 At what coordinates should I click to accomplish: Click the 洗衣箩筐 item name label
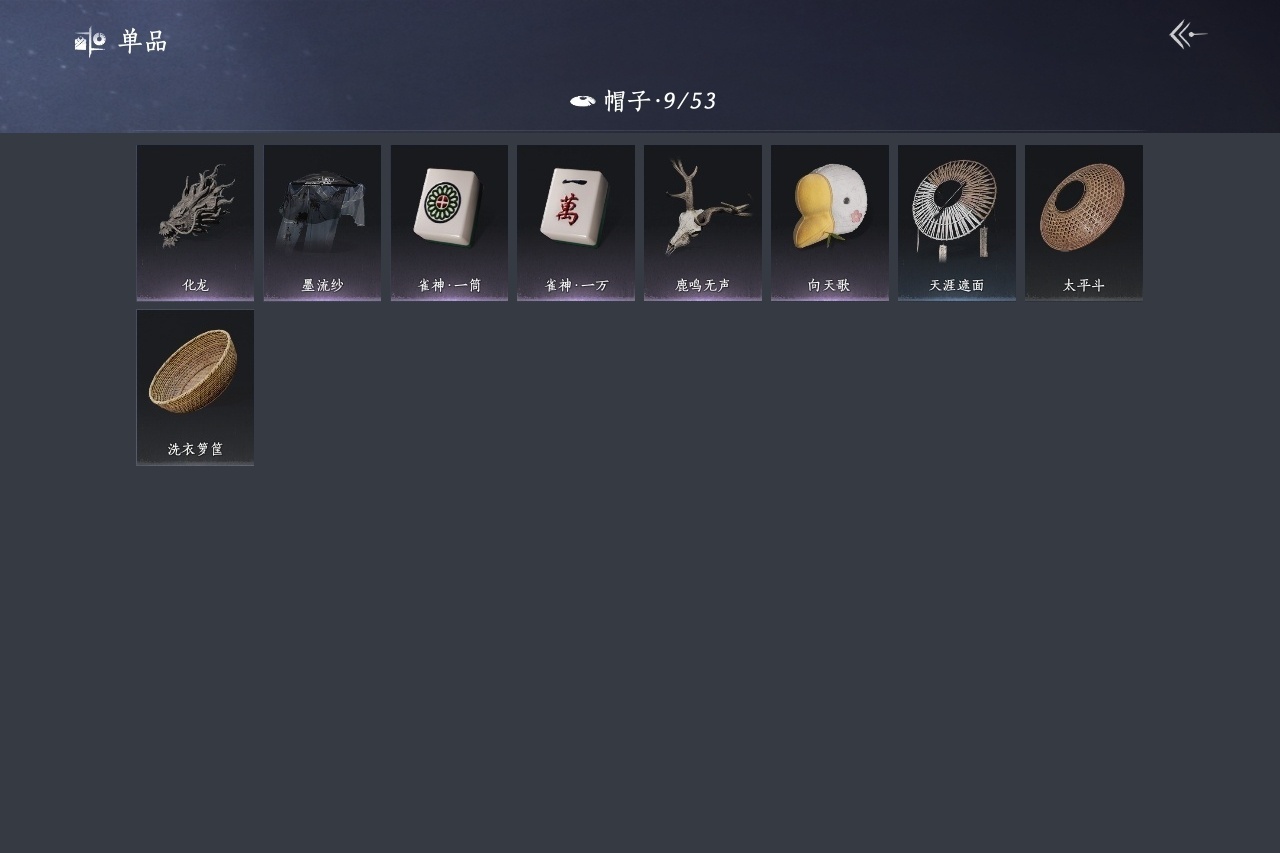click(196, 450)
